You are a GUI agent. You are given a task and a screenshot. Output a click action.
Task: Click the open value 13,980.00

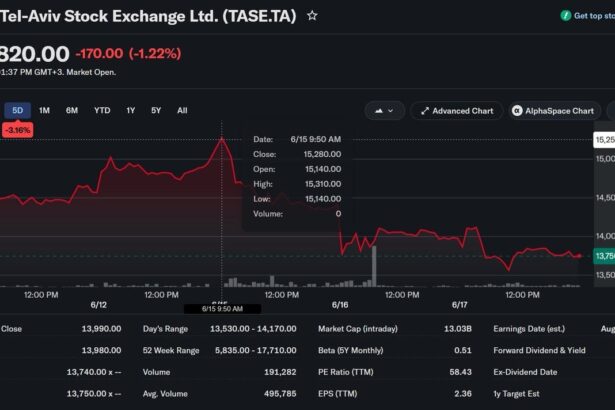coord(101,350)
